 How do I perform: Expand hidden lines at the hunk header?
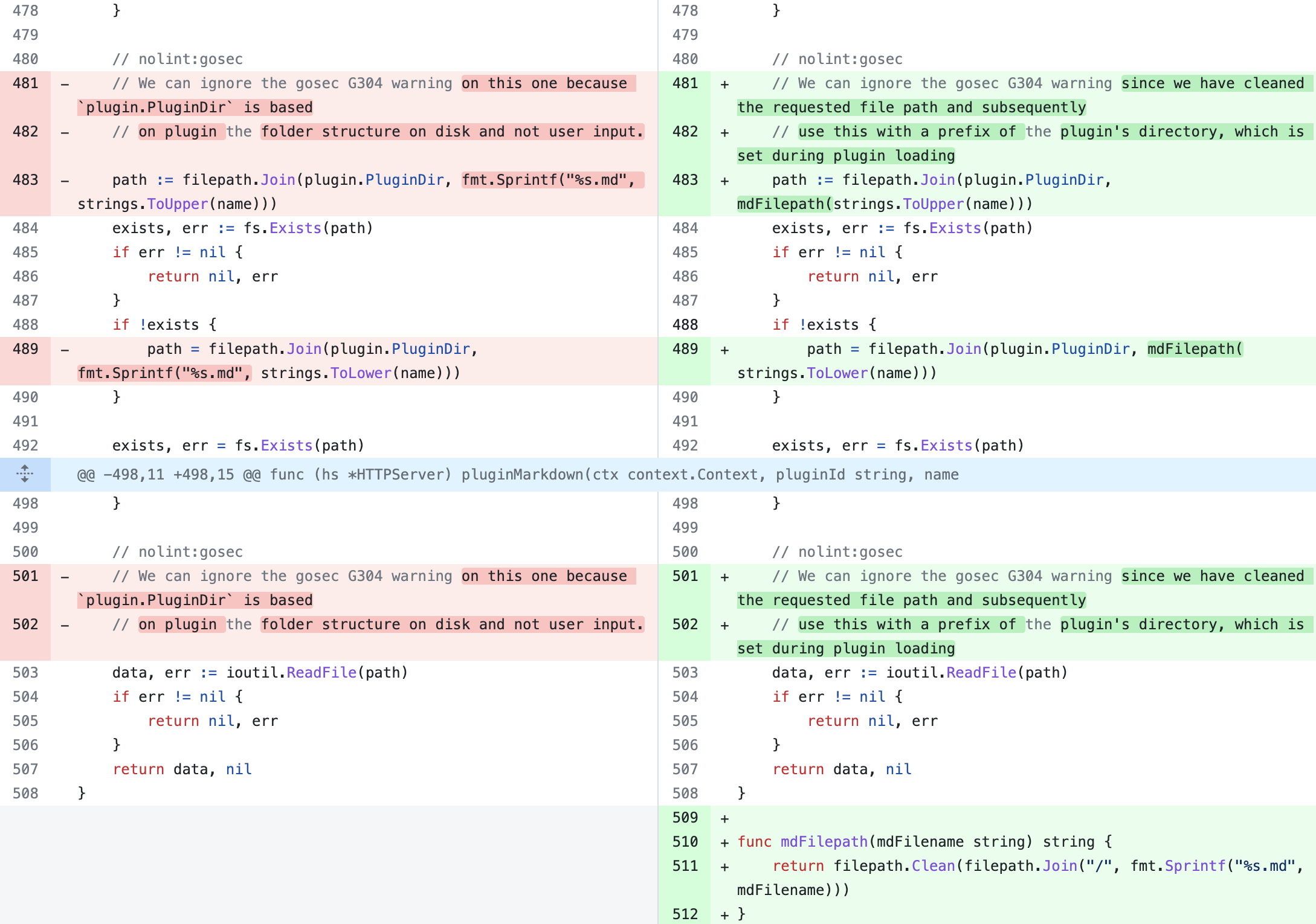click(24, 474)
